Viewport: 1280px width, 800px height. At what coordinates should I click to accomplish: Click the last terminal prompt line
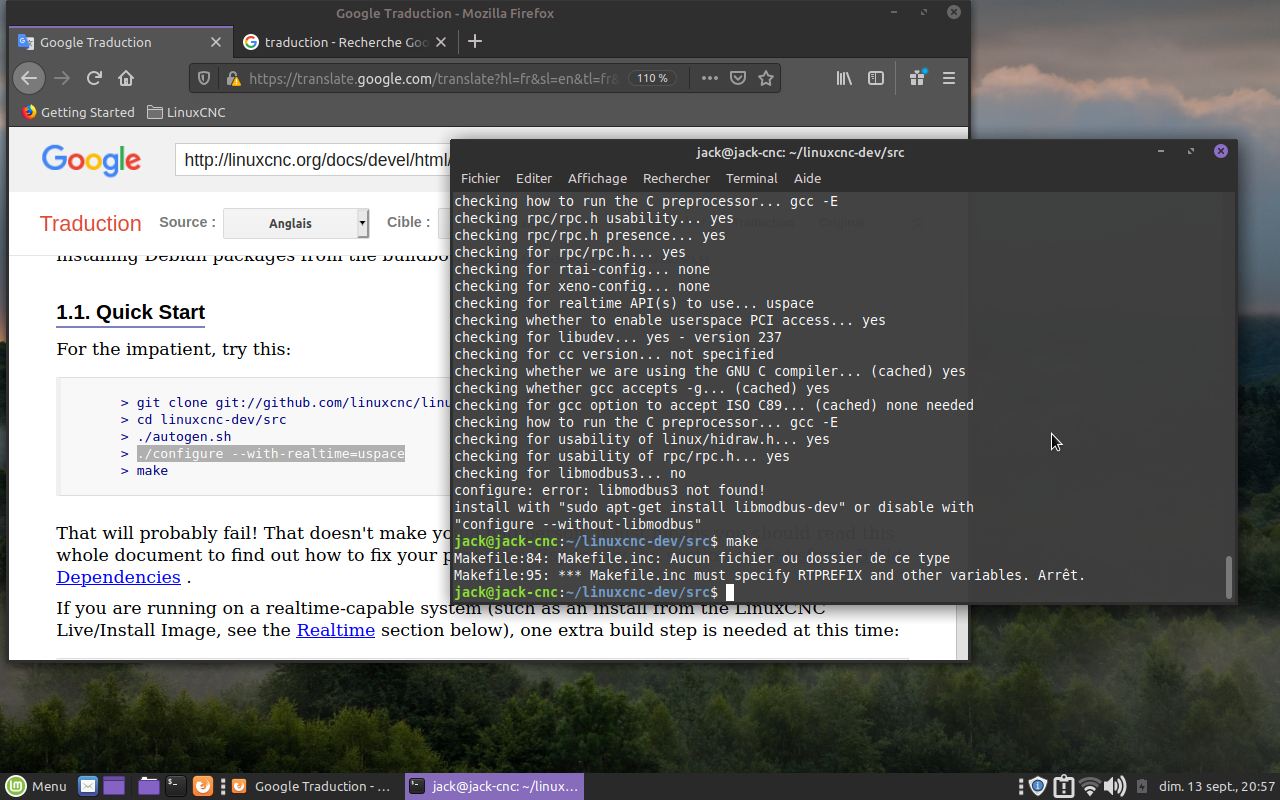click(594, 592)
